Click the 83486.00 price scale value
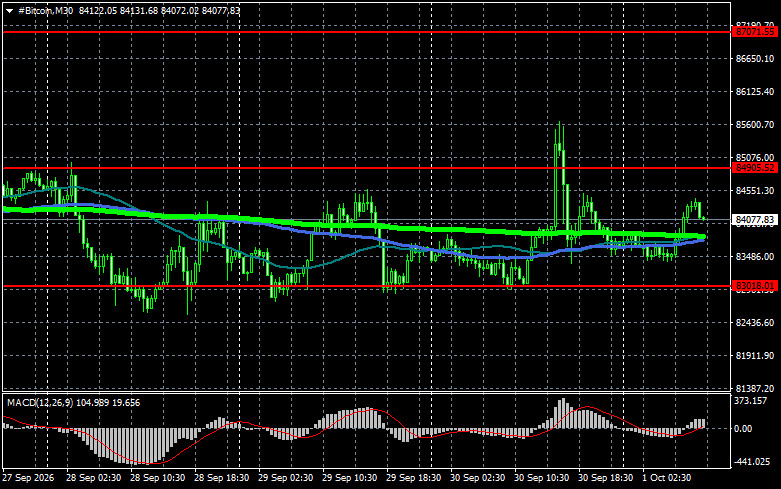 755,256
